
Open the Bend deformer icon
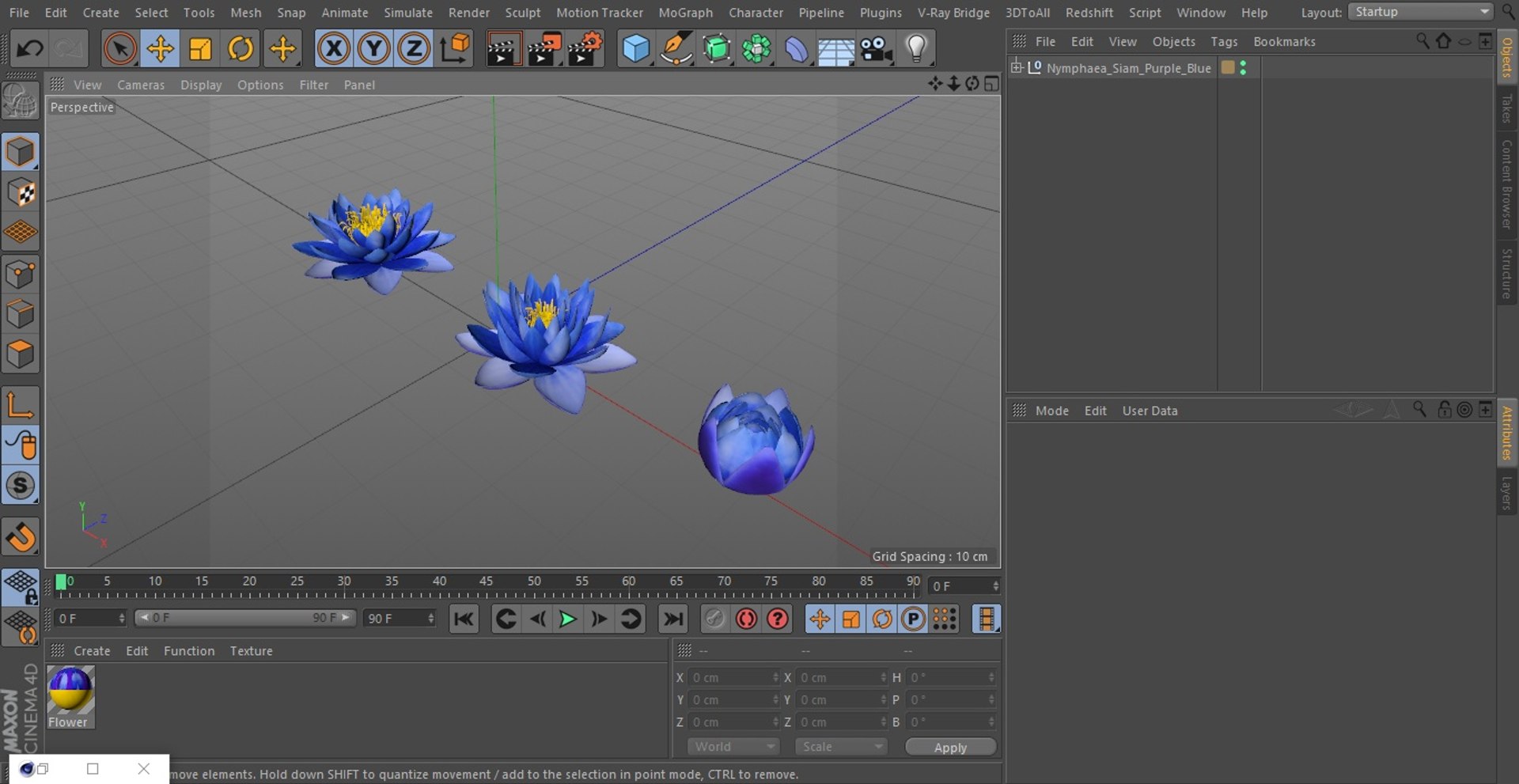797,49
